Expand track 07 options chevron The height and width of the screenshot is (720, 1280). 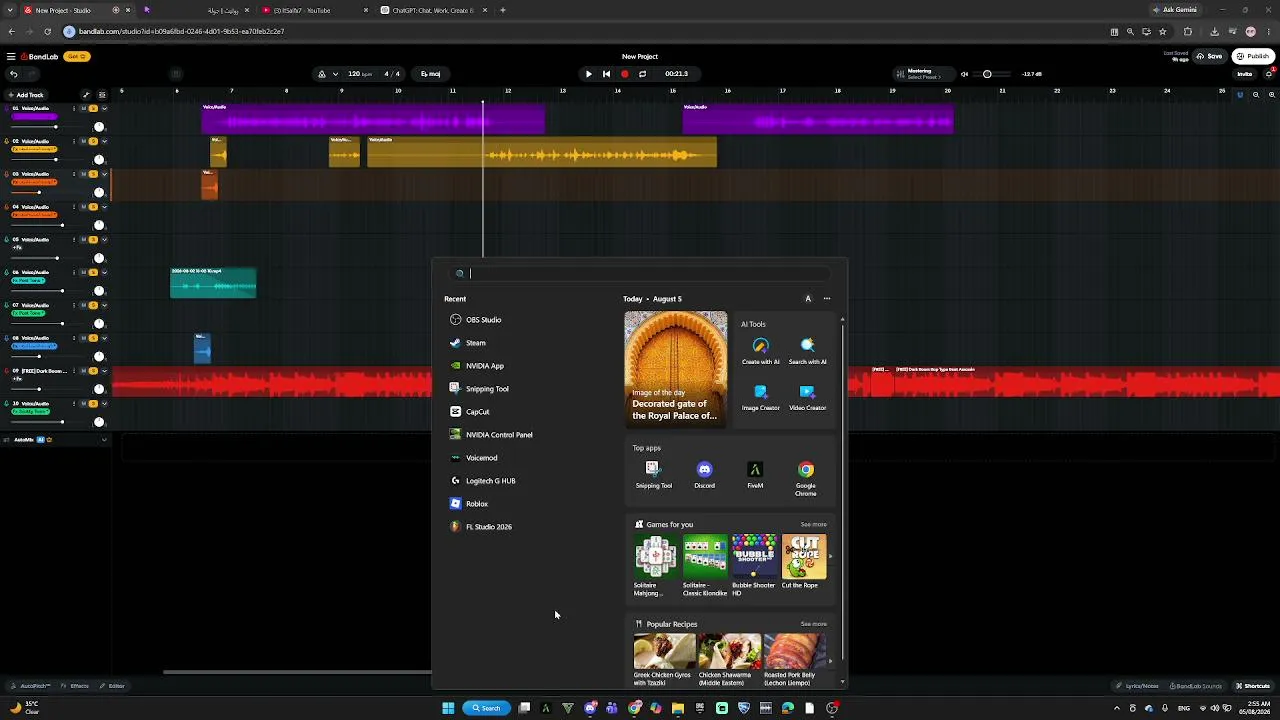point(104,305)
